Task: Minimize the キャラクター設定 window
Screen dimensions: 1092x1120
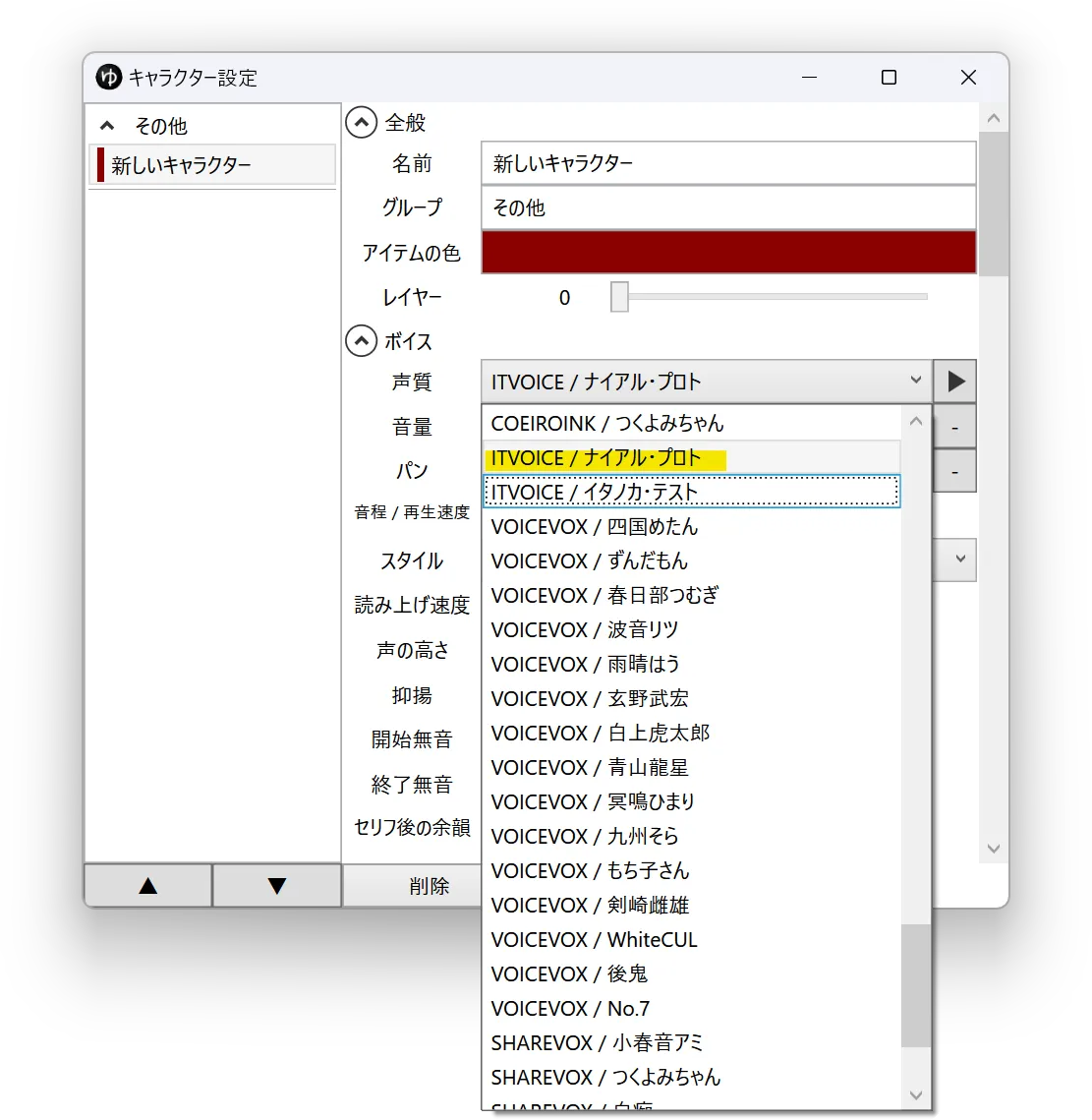Action: (x=809, y=77)
